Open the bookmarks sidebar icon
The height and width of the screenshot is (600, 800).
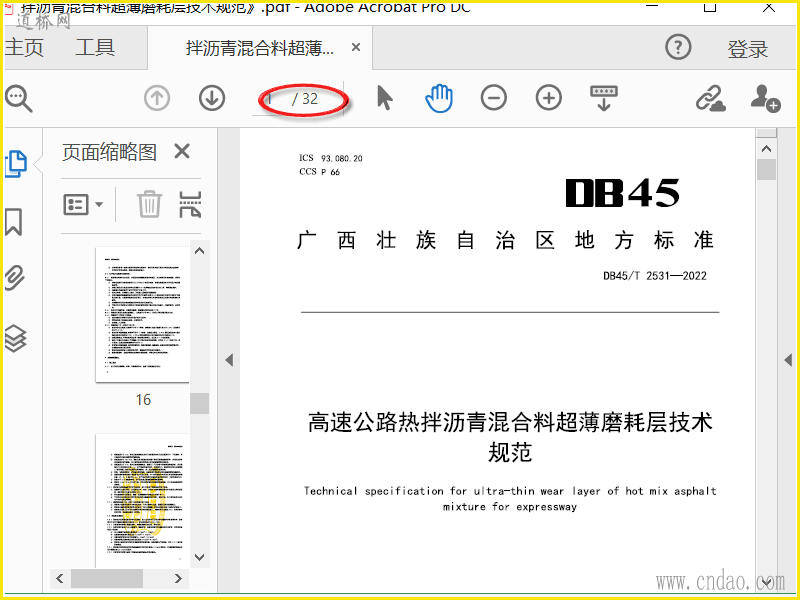click(14, 222)
